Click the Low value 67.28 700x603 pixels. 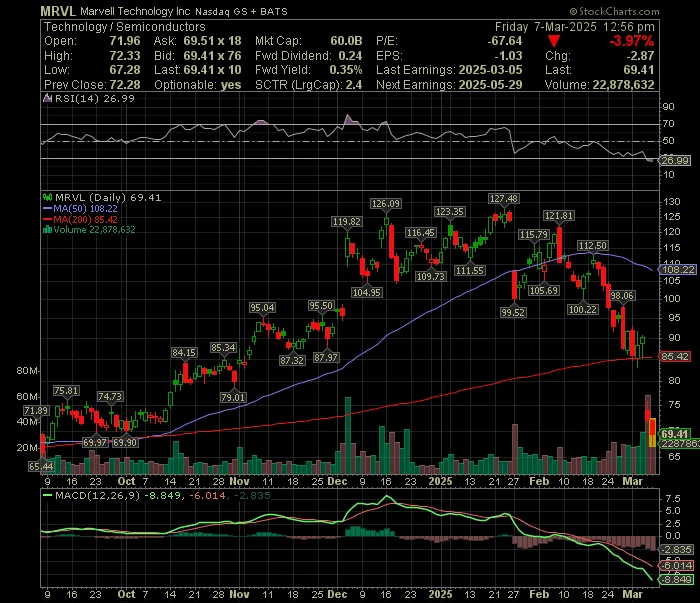click(x=125, y=70)
